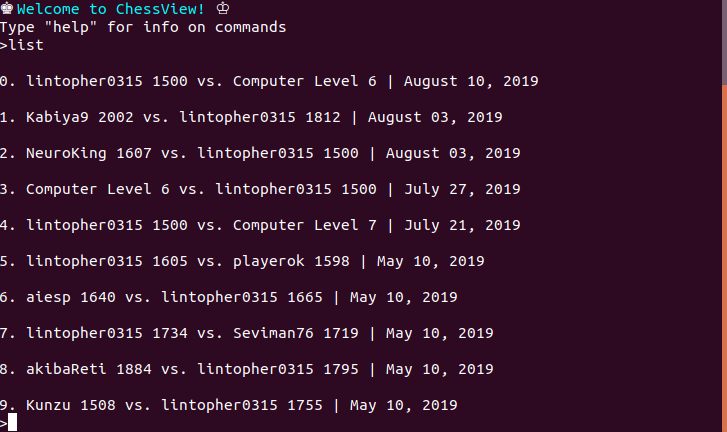Click the scrollbar track above the handle
This screenshot has height=432, width=727.
[724, 43]
